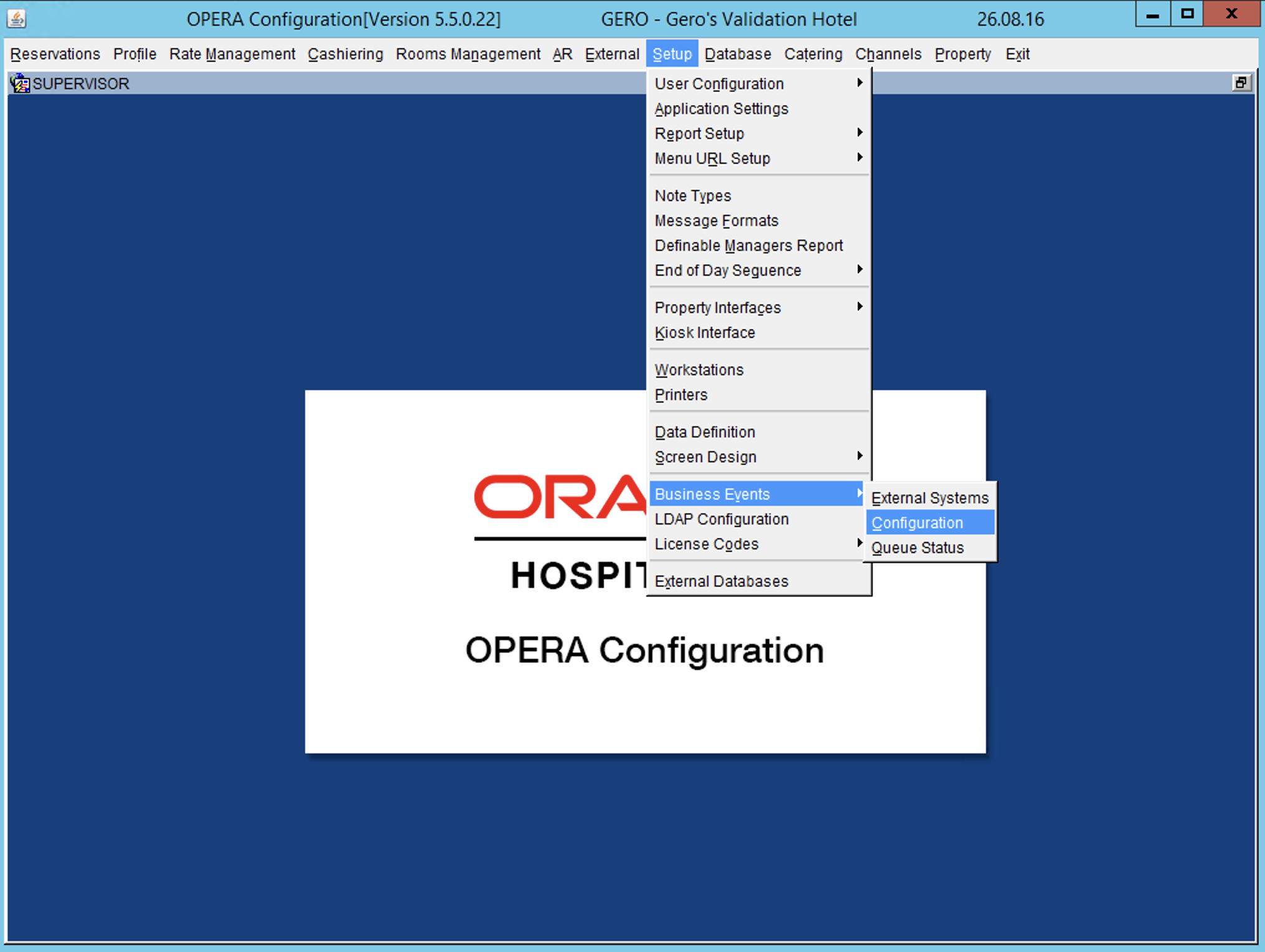Image resolution: width=1265 pixels, height=952 pixels.
Task: Click the Java application icon in title bar
Action: (x=16, y=19)
